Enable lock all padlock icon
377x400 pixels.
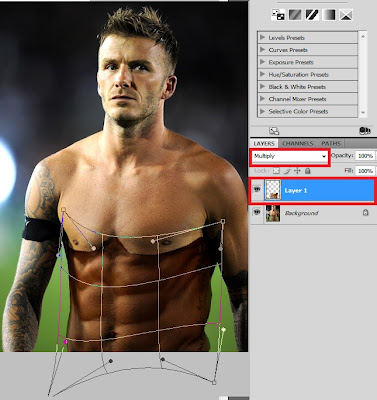pyautogui.click(x=307, y=171)
